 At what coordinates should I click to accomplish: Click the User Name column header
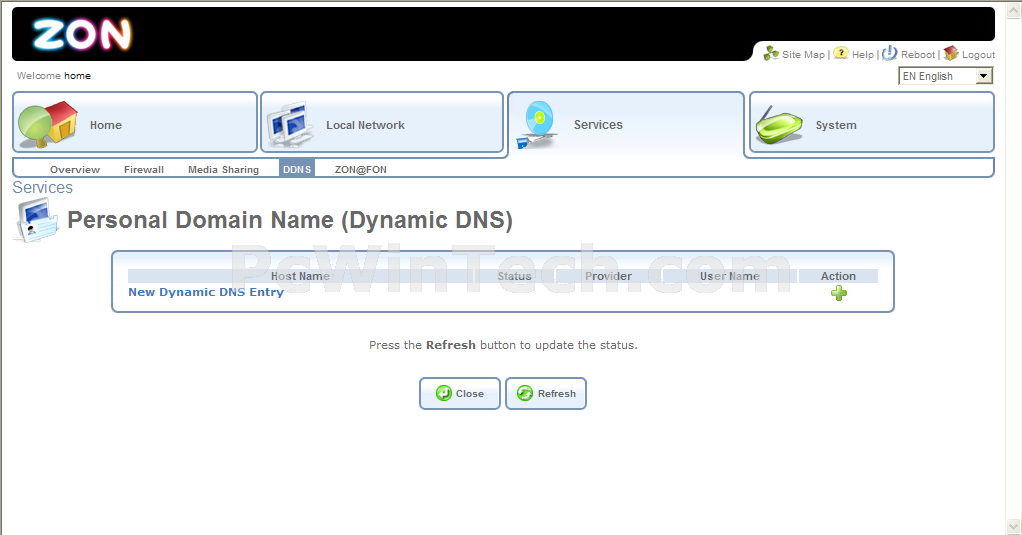tap(729, 276)
